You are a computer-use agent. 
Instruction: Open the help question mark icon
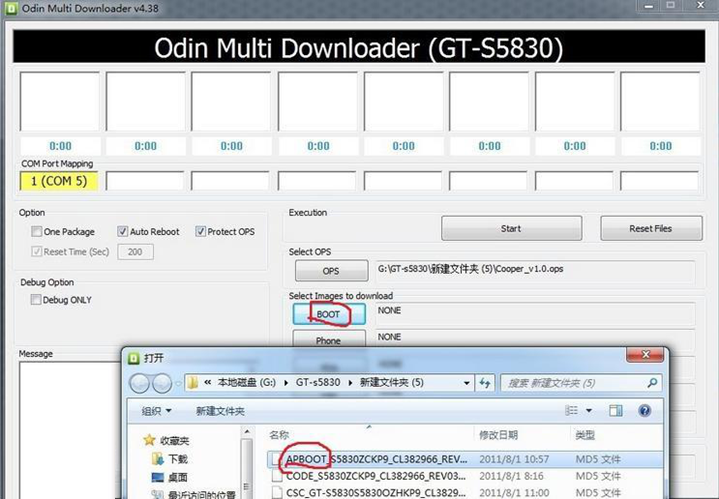click(644, 410)
